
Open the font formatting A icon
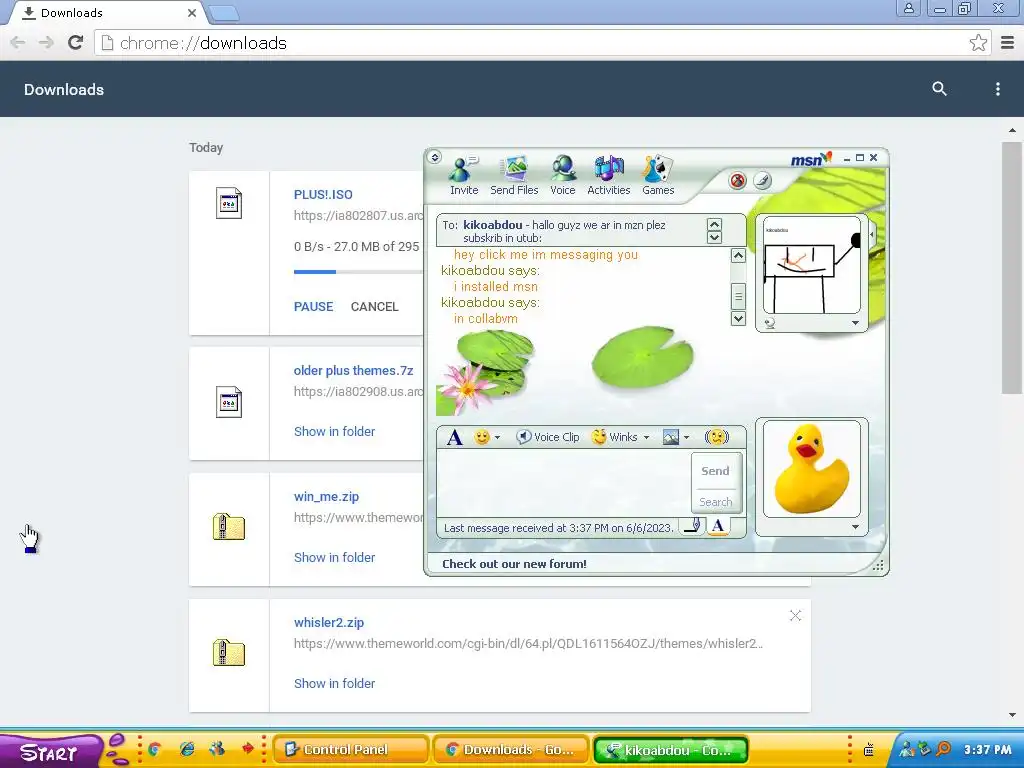click(455, 437)
